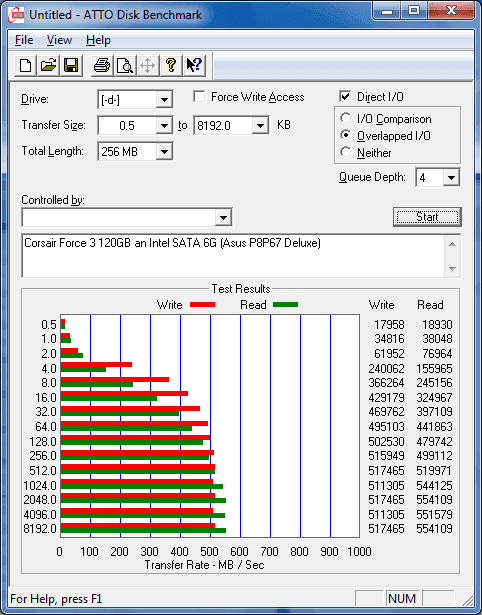Expand the Drive dropdown list
This screenshot has height=615, width=482.
(164, 100)
